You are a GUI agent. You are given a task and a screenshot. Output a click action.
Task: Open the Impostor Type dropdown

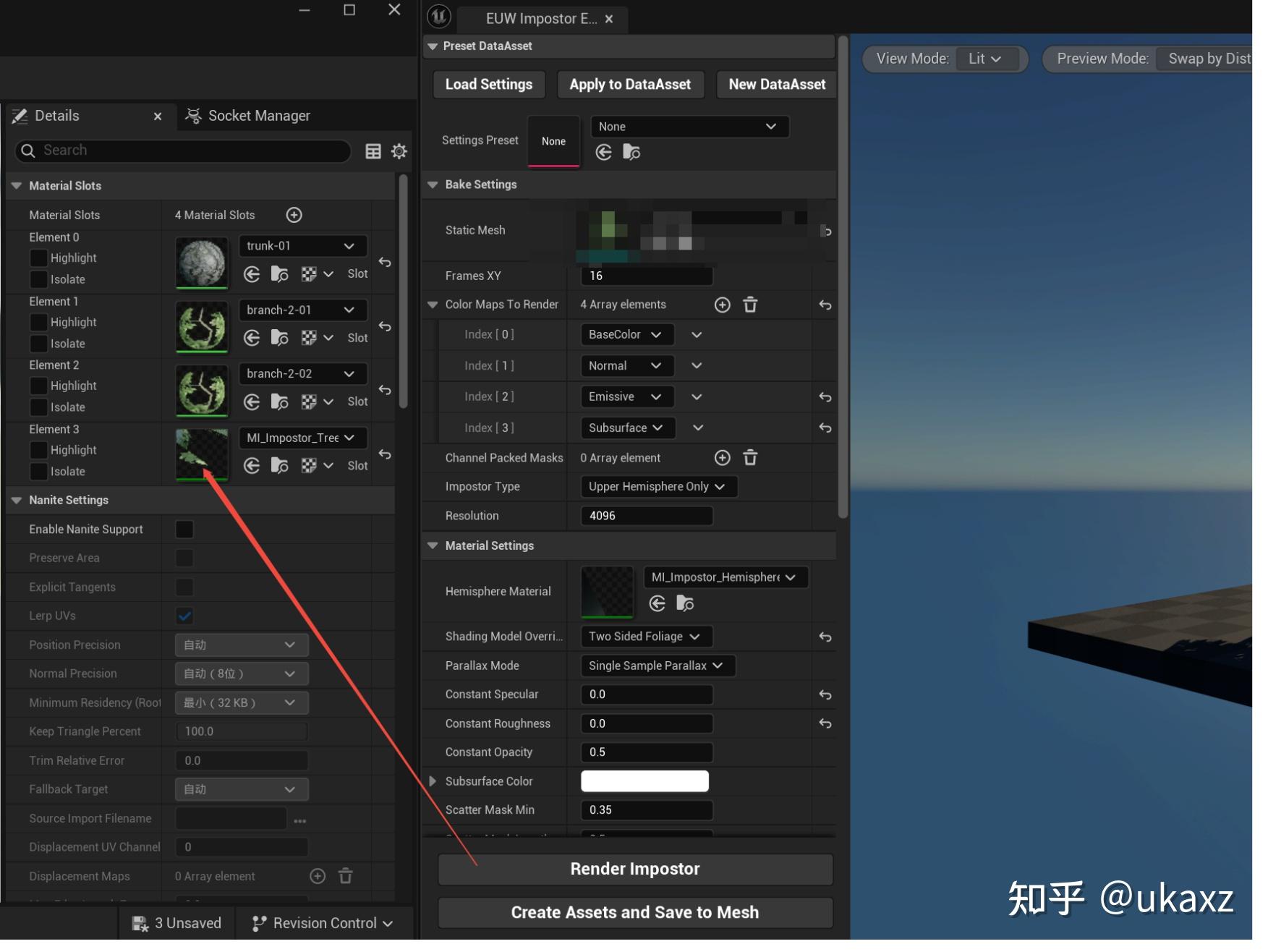(x=658, y=486)
